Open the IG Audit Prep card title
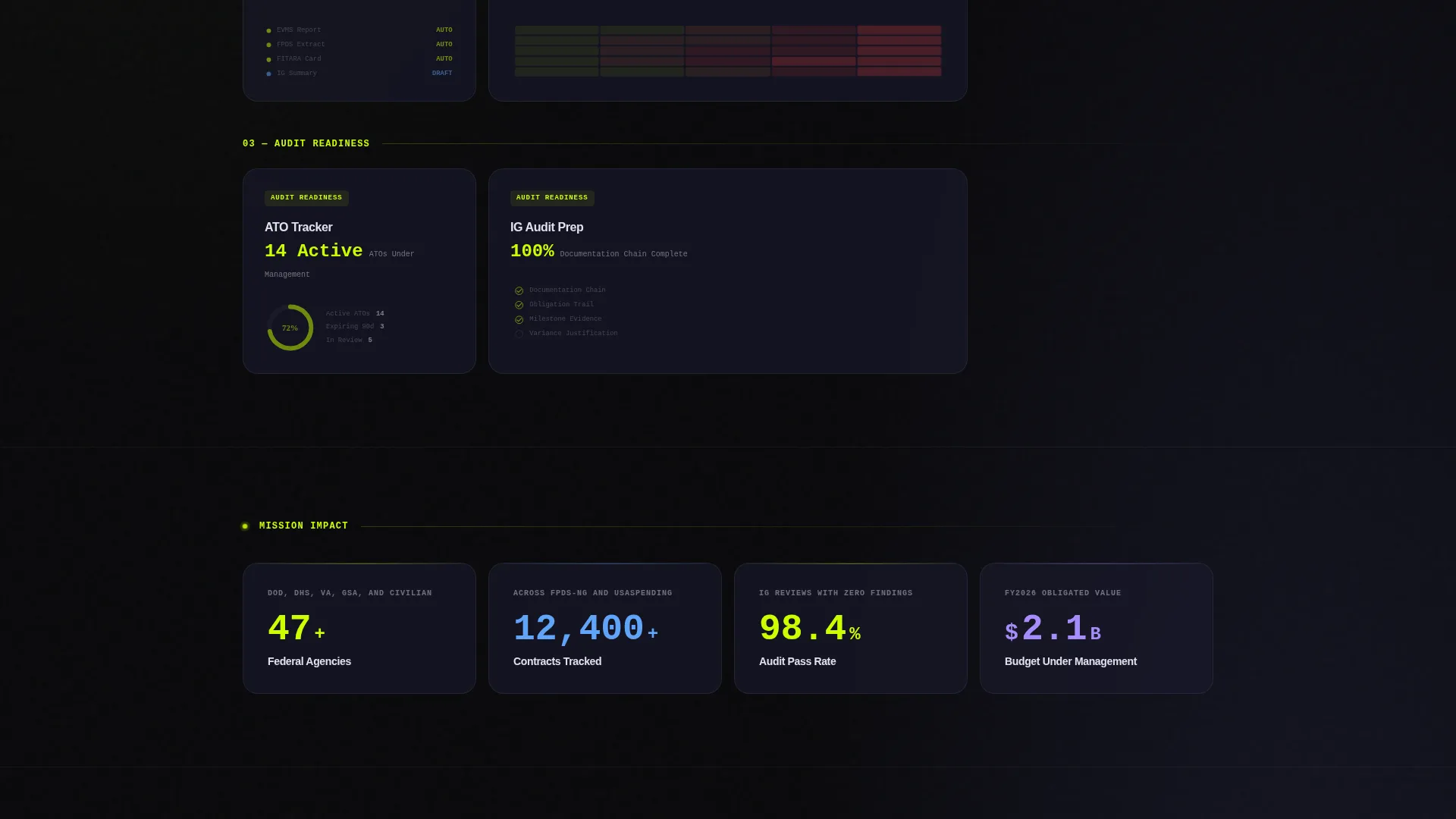Viewport: 1456px width, 819px height. click(x=547, y=227)
